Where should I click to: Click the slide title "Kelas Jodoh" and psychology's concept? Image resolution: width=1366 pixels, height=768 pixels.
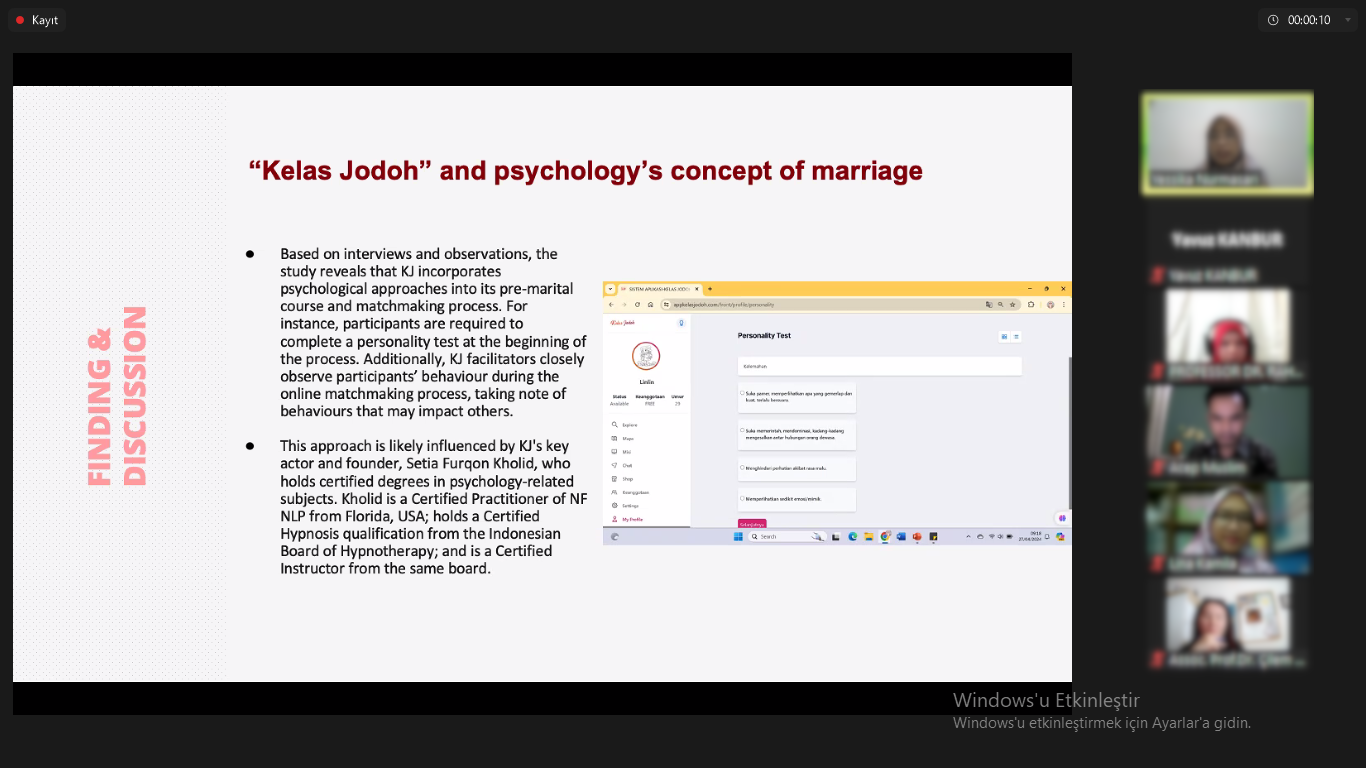pos(585,171)
